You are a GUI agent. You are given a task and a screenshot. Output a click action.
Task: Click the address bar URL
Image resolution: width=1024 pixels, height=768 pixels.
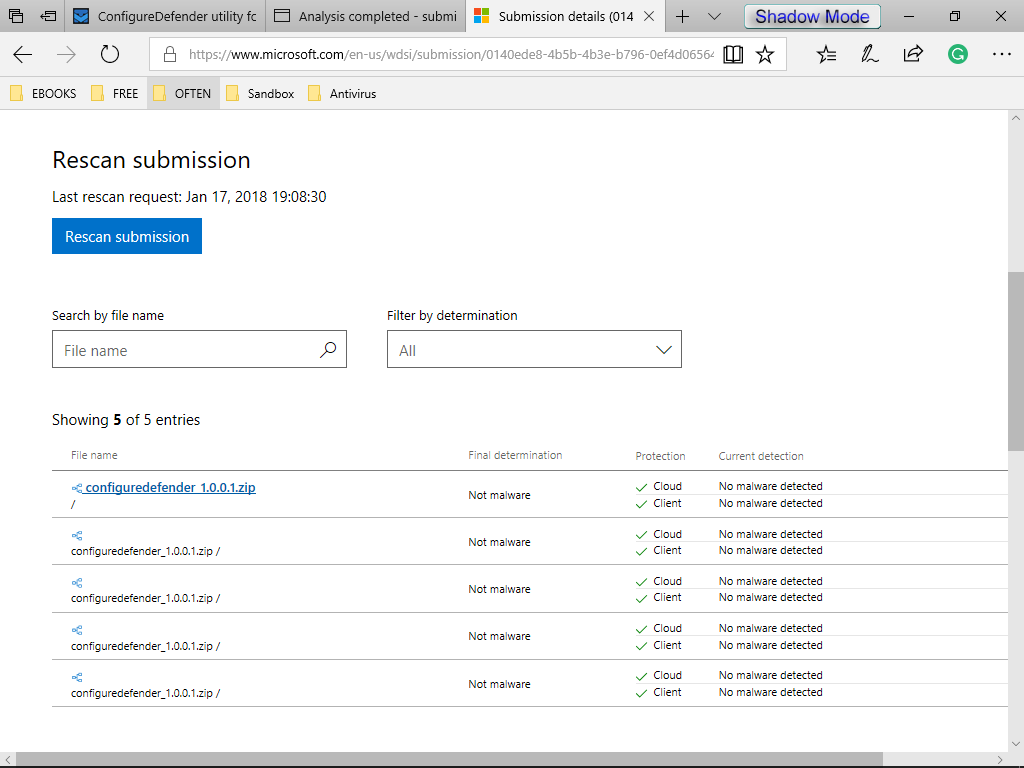coord(451,54)
